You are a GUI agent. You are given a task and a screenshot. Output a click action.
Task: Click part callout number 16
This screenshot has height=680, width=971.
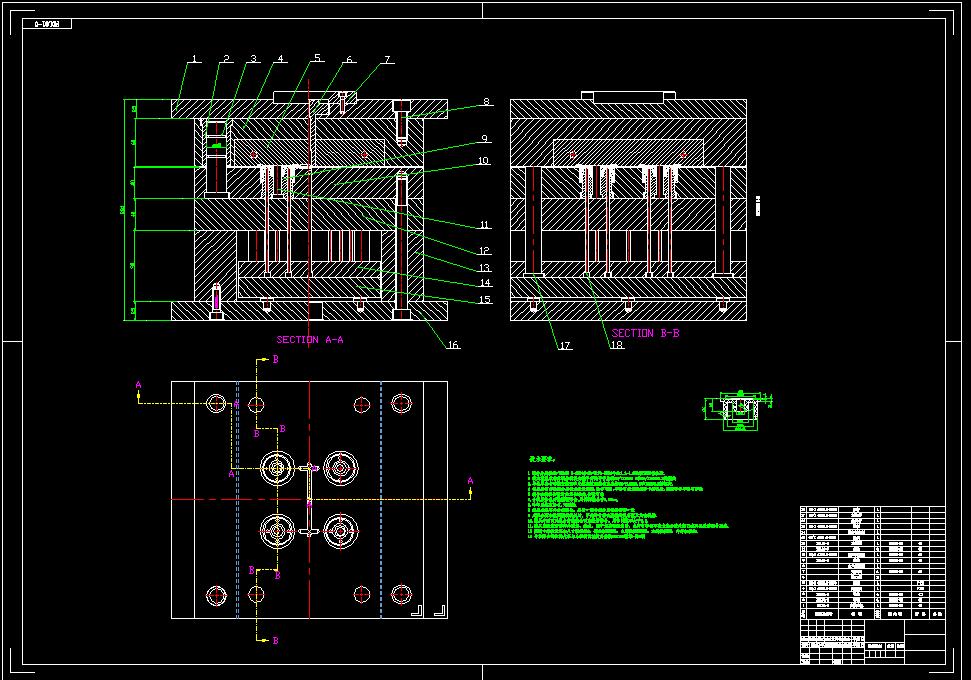click(x=453, y=345)
